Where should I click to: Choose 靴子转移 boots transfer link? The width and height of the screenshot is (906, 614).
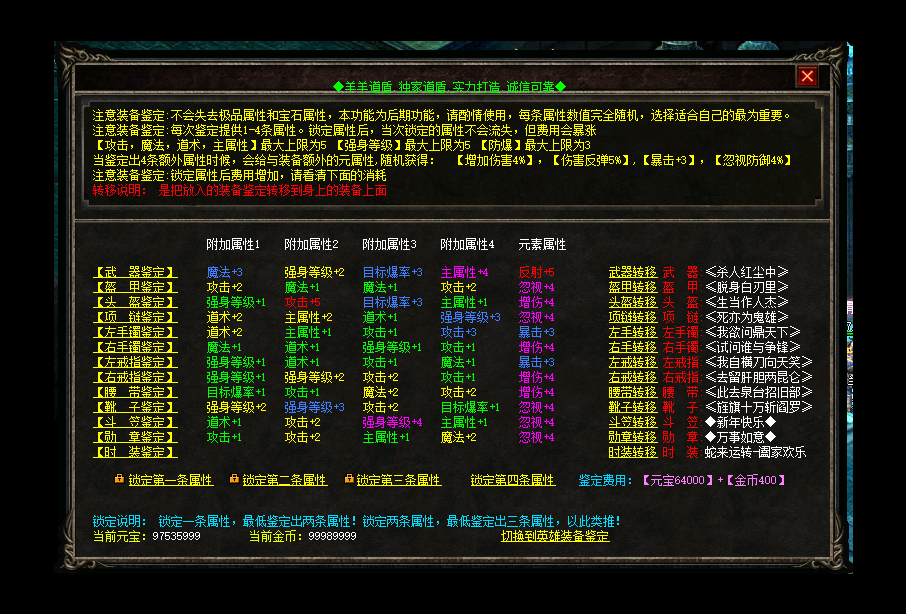[632, 407]
